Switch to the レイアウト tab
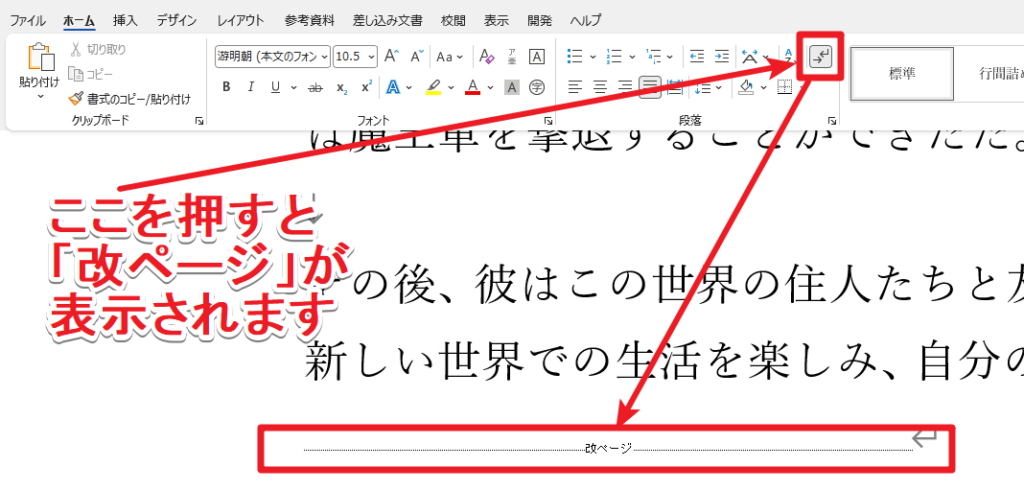 [241, 20]
